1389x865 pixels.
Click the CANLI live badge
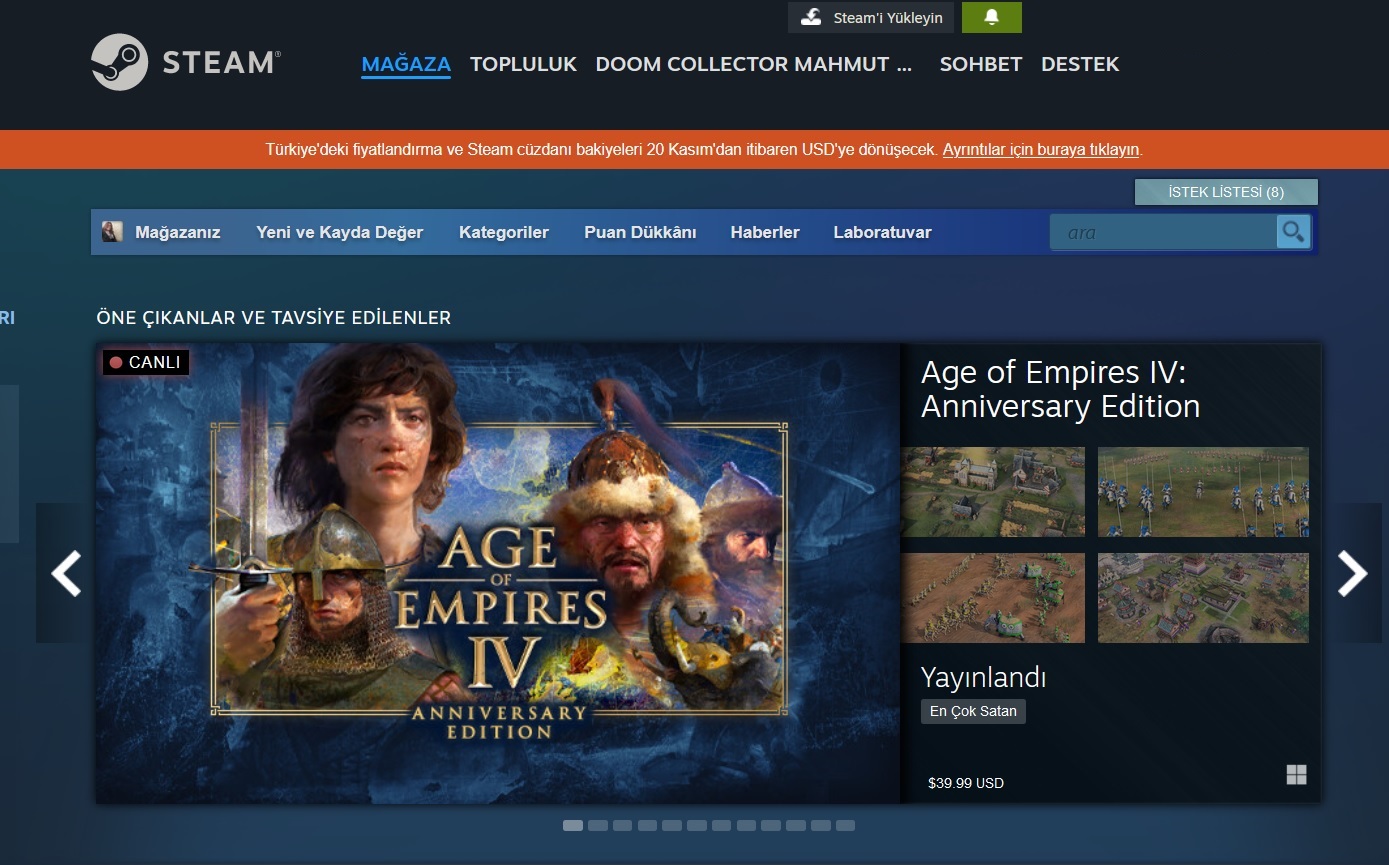146,362
